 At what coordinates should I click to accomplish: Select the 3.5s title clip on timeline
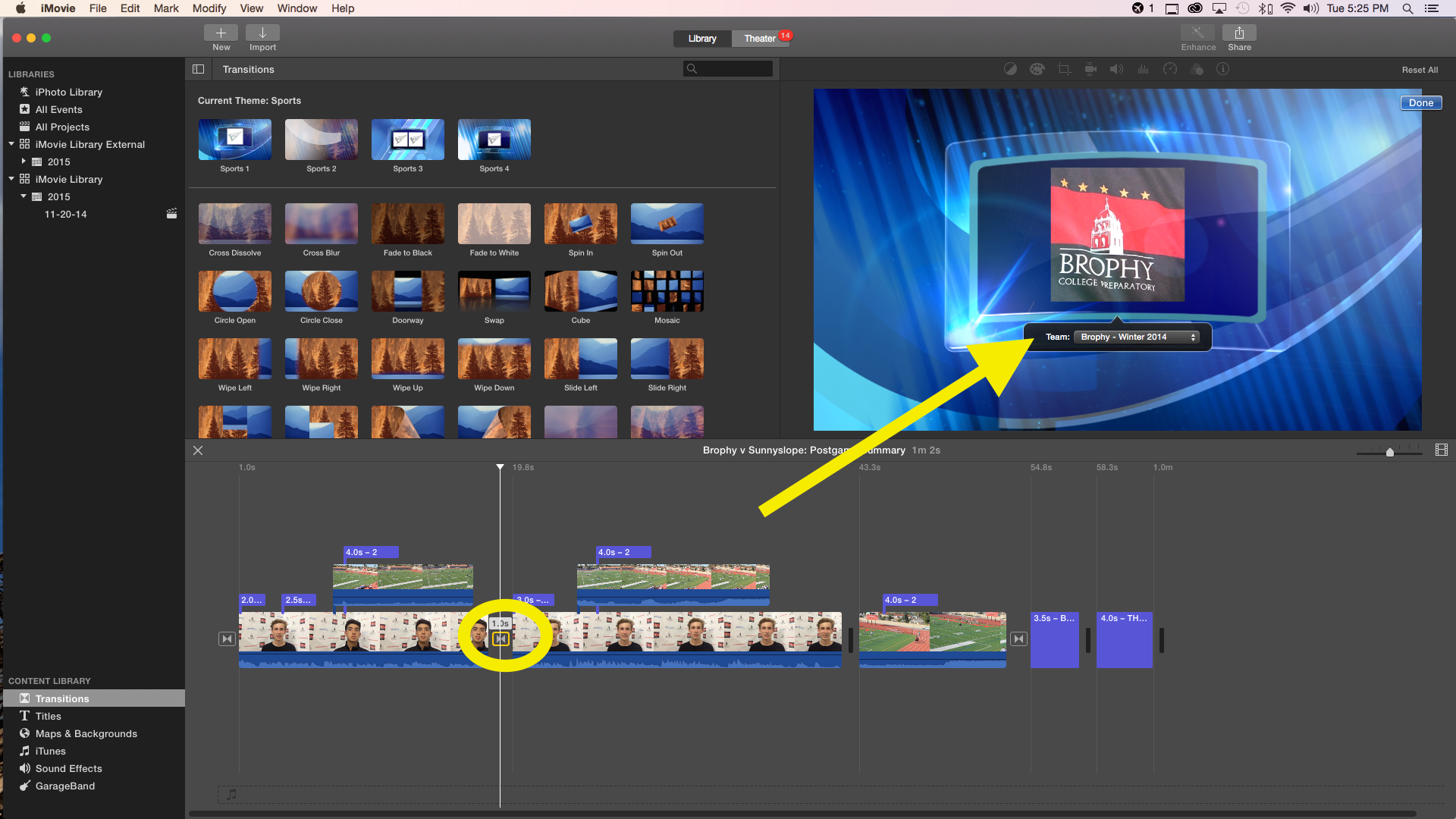(x=1054, y=640)
